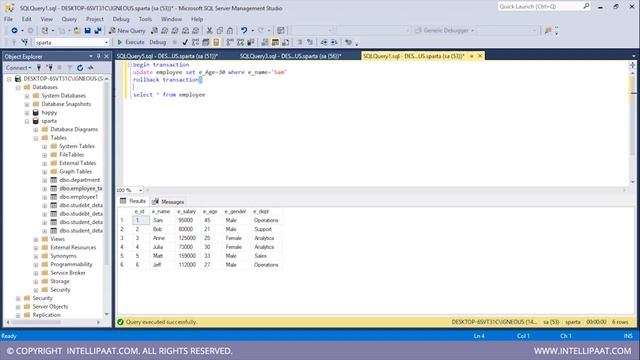This screenshot has width=640, height=360.
Task: Click the Navigate Backward circle icon
Action: point(14,31)
